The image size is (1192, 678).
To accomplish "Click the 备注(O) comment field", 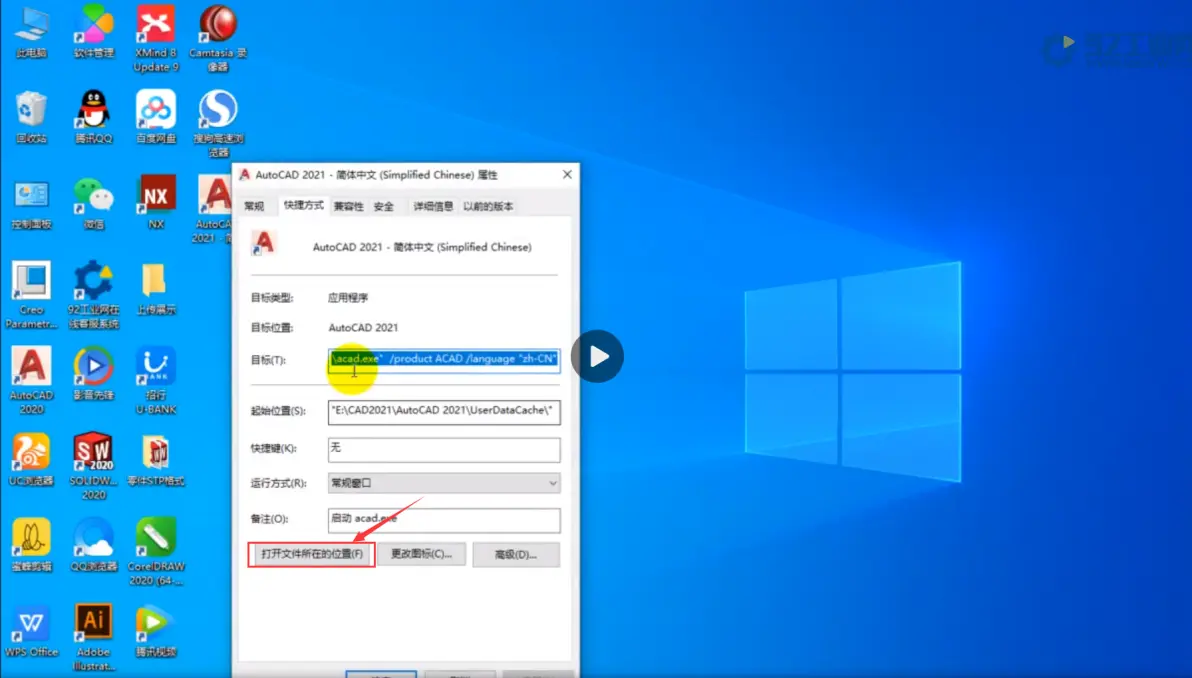I will click(444, 519).
